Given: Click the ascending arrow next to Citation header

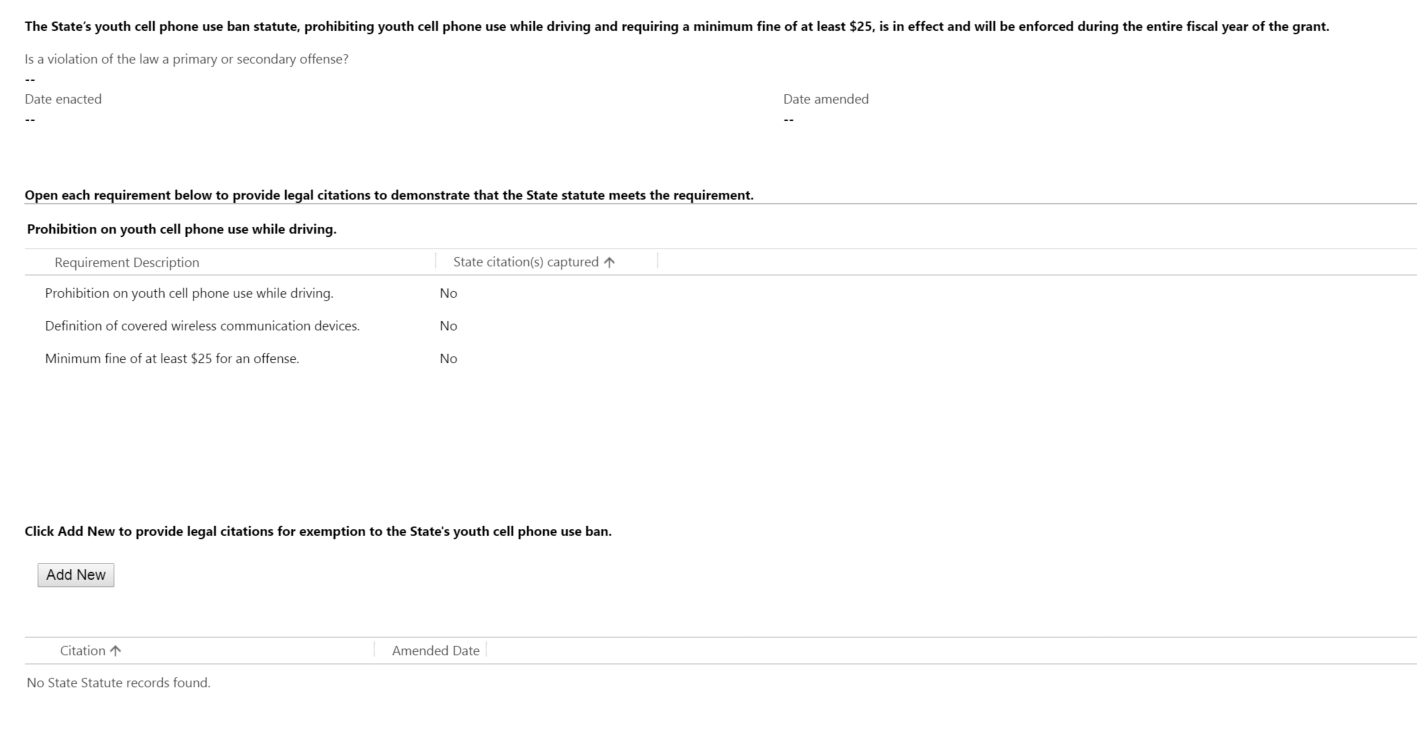Looking at the screenshot, I should tap(116, 651).
